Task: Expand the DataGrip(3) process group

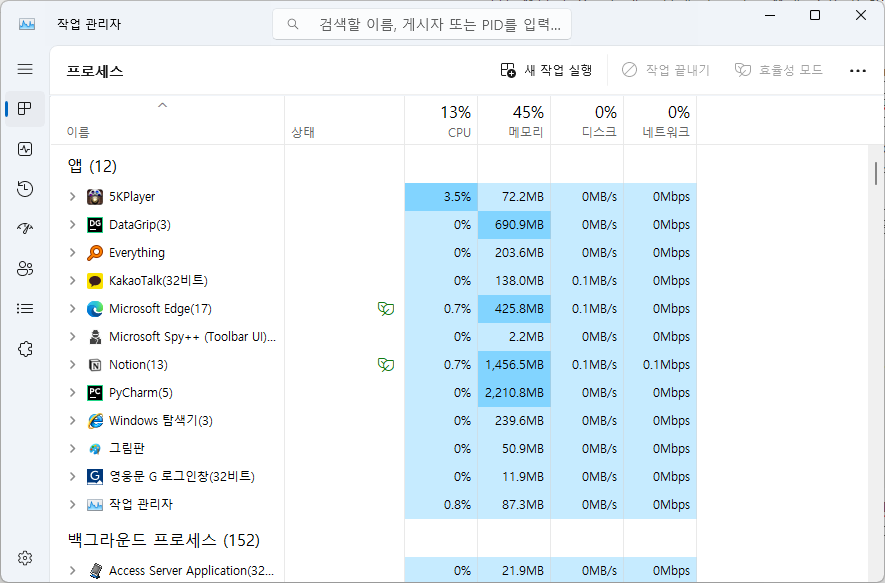Action: (x=72, y=225)
